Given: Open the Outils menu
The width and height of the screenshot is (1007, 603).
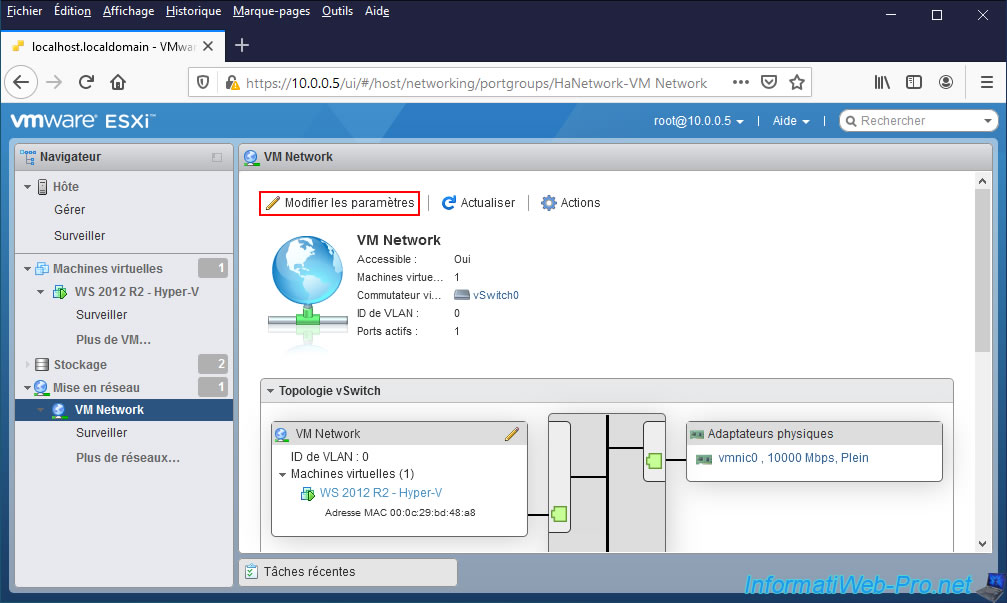Looking at the screenshot, I should tap(337, 11).
